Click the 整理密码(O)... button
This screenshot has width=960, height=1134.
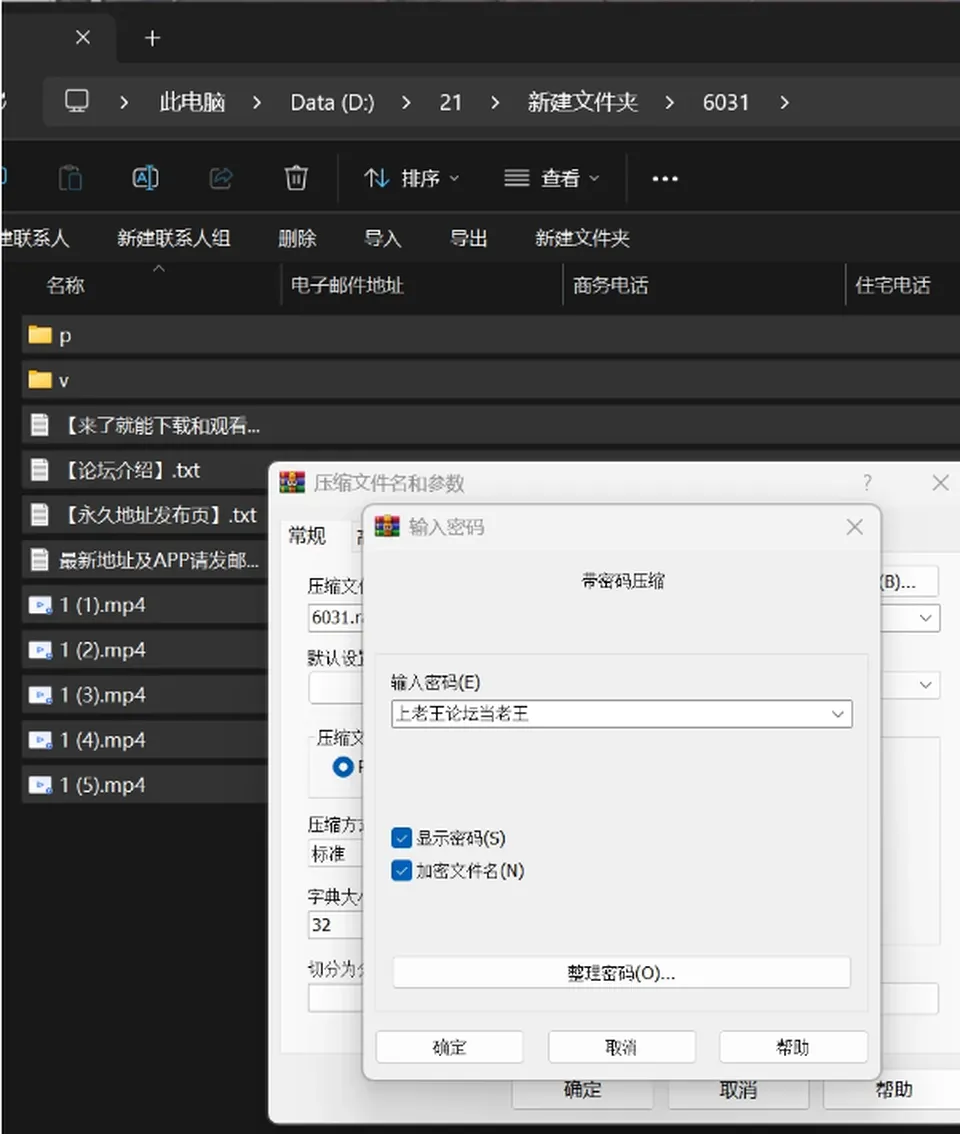[621, 973]
